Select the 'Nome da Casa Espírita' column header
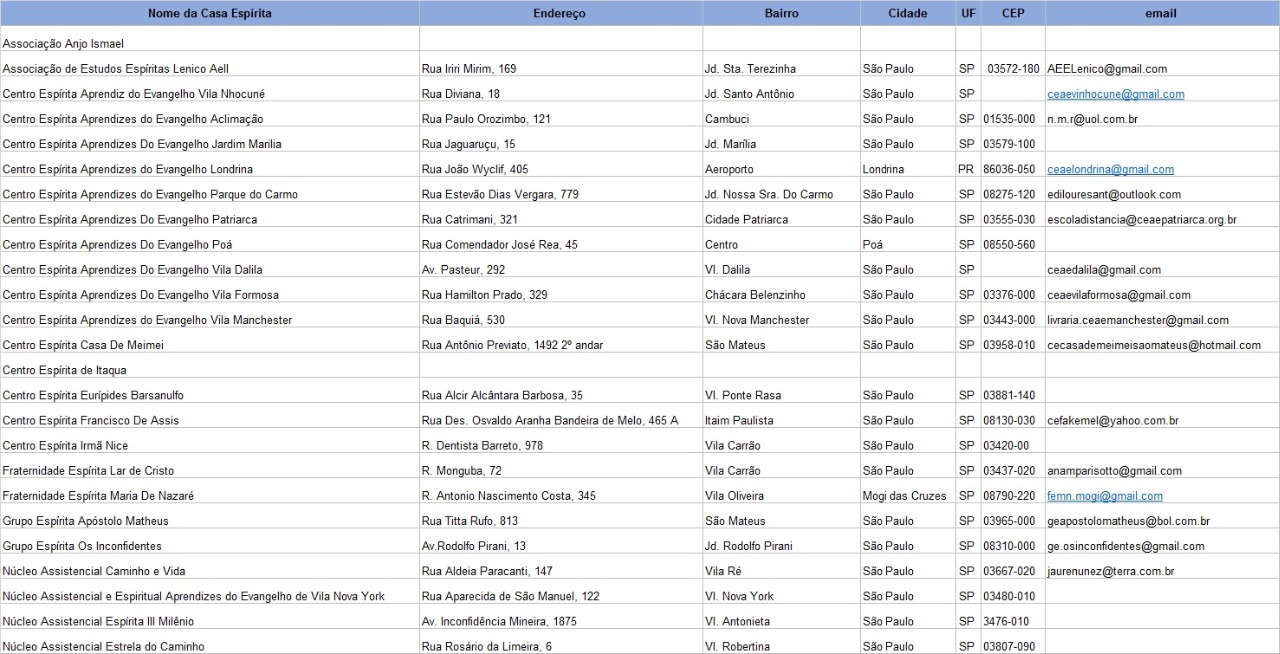Image resolution: width=1280 pixels, height=654 pixels. (209, 14)
